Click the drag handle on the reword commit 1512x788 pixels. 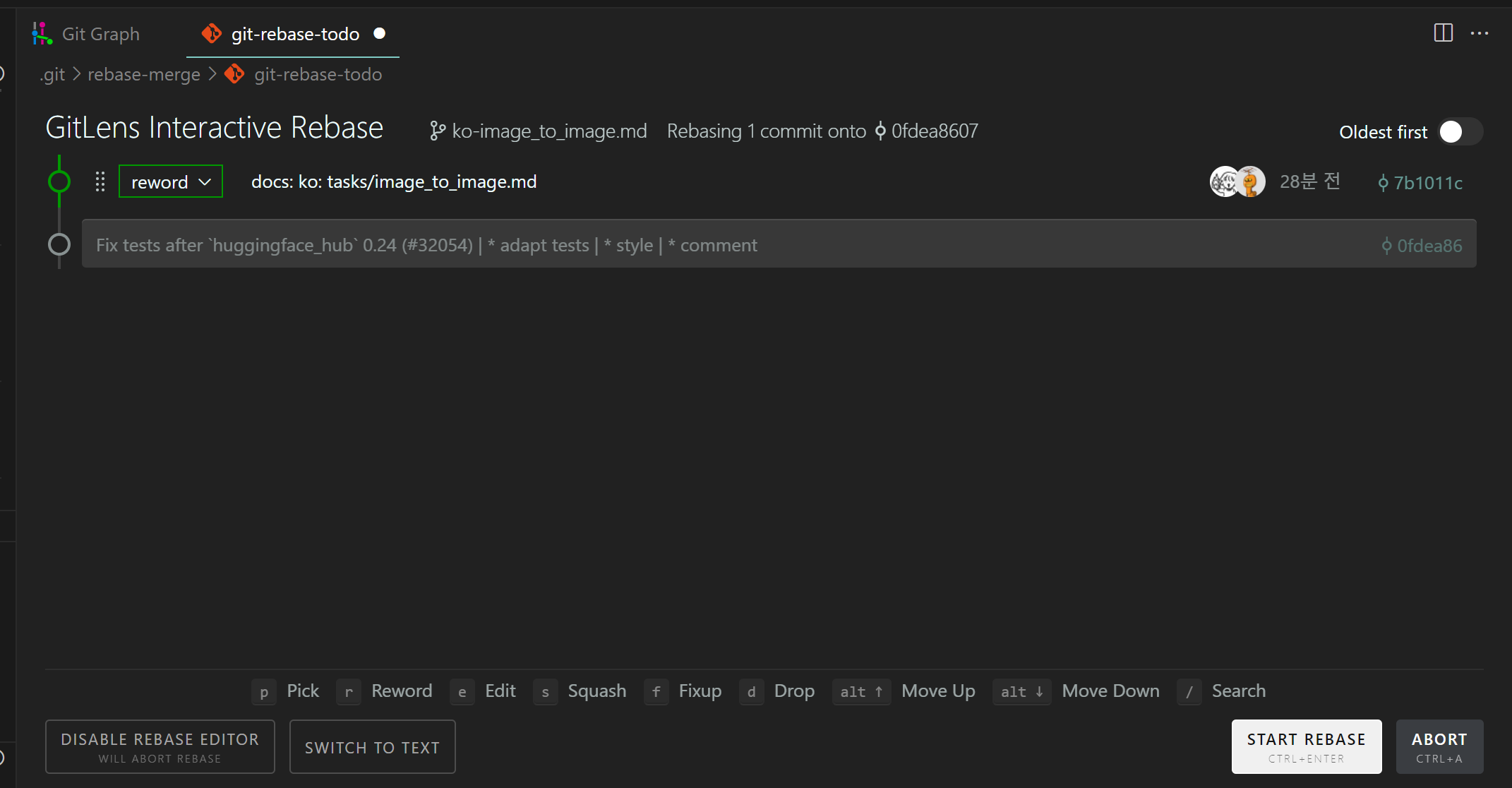(100, 182)
